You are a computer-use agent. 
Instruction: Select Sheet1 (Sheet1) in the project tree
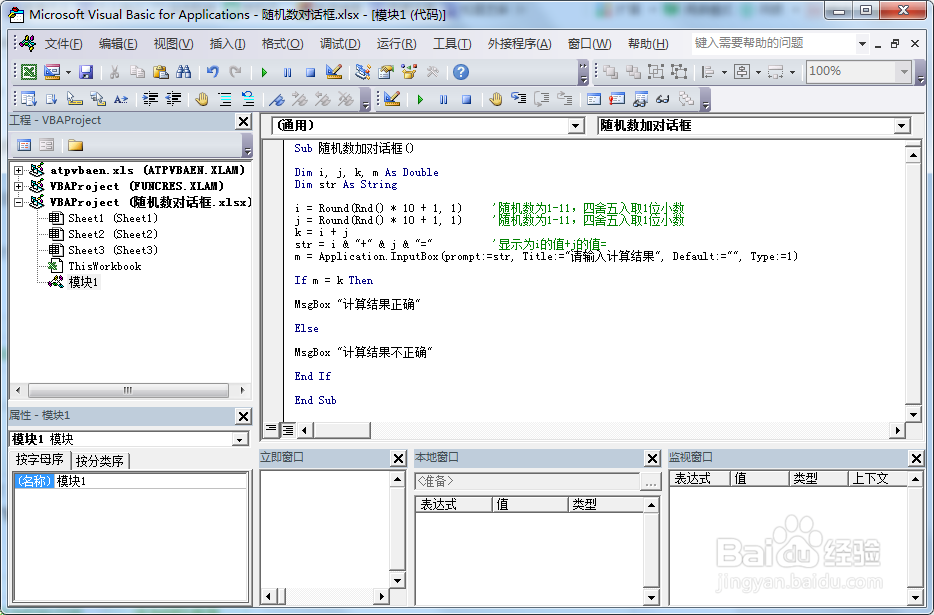(x=113, y=218)
